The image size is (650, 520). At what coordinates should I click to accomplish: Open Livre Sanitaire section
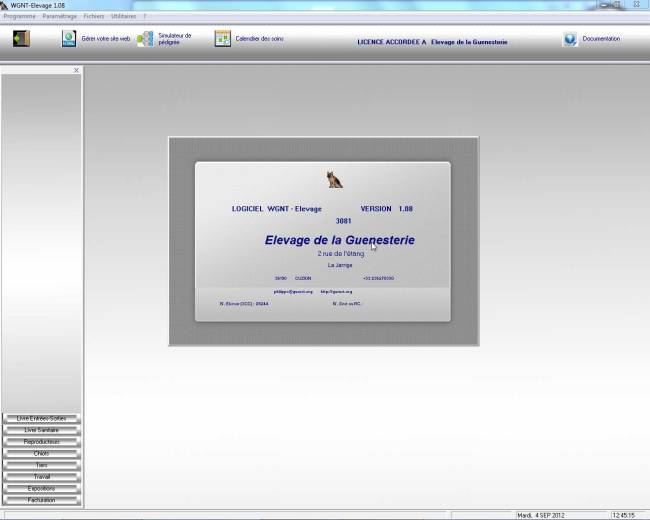[x=41, y=430]
